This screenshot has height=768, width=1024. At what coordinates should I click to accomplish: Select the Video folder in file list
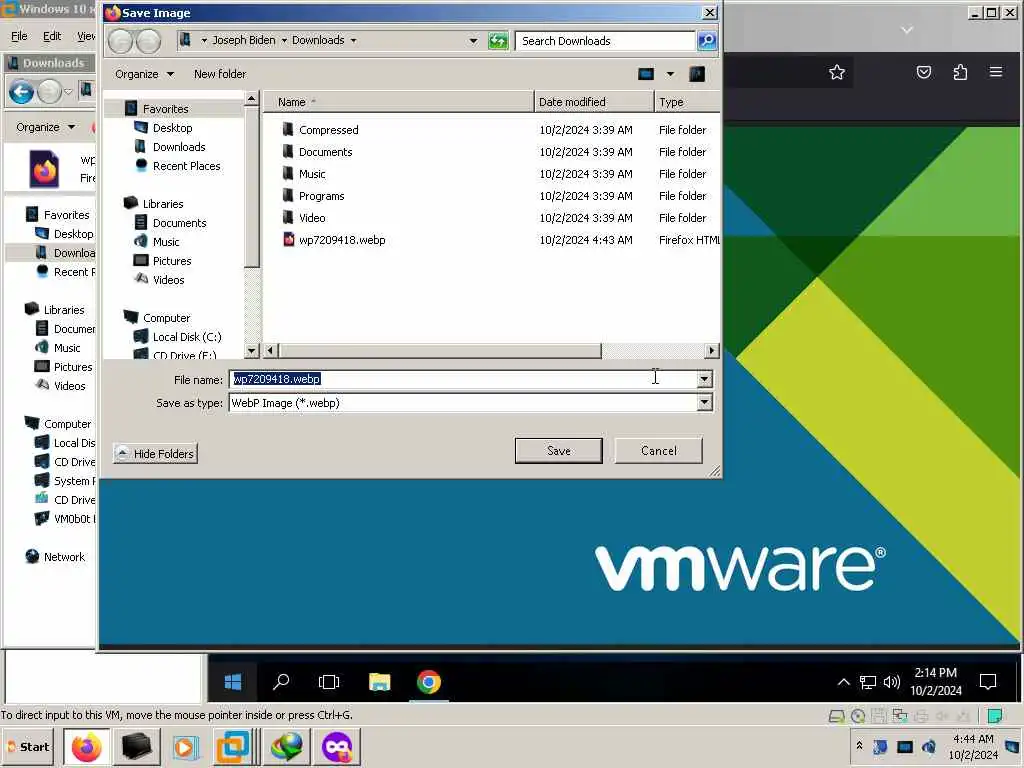coord(312,218)
